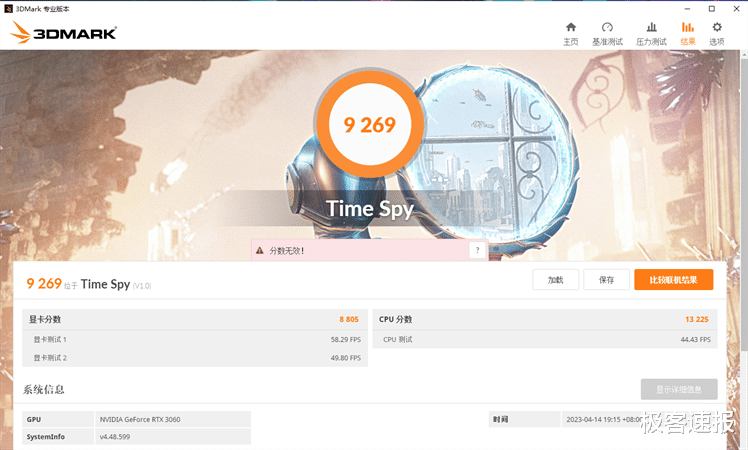The width and height of the screenshot is (748, 450).
Task: Click the NVIDIA GeForce RTX 3060 field
Action: pyautogui.click(x=173, y=419)
